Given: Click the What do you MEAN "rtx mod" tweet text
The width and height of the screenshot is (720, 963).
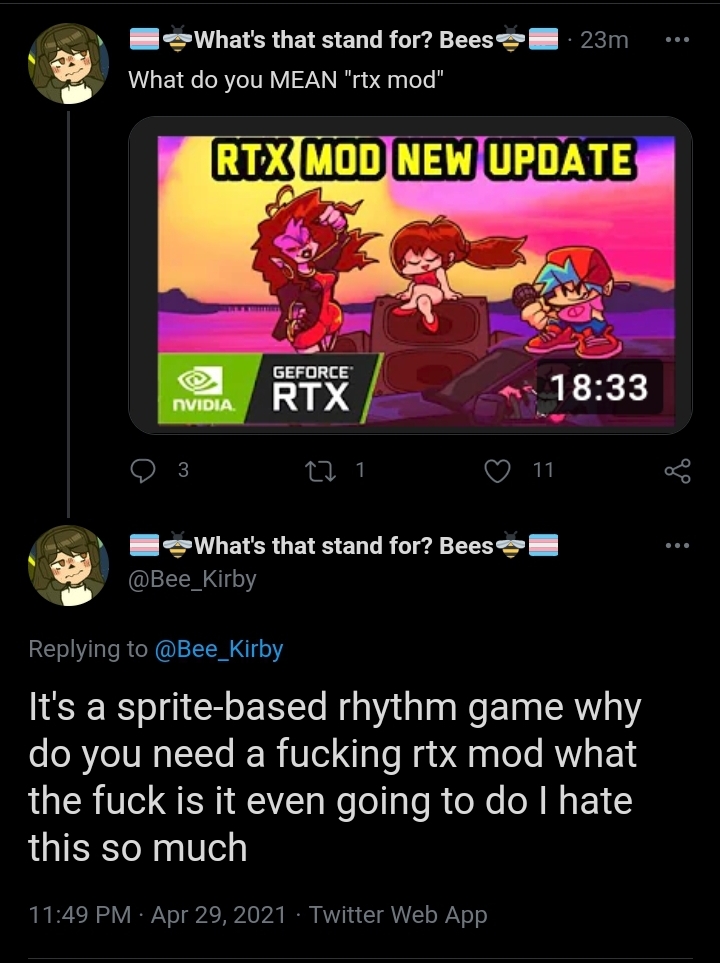Looking at the screenshot, I should coord(286,79).
